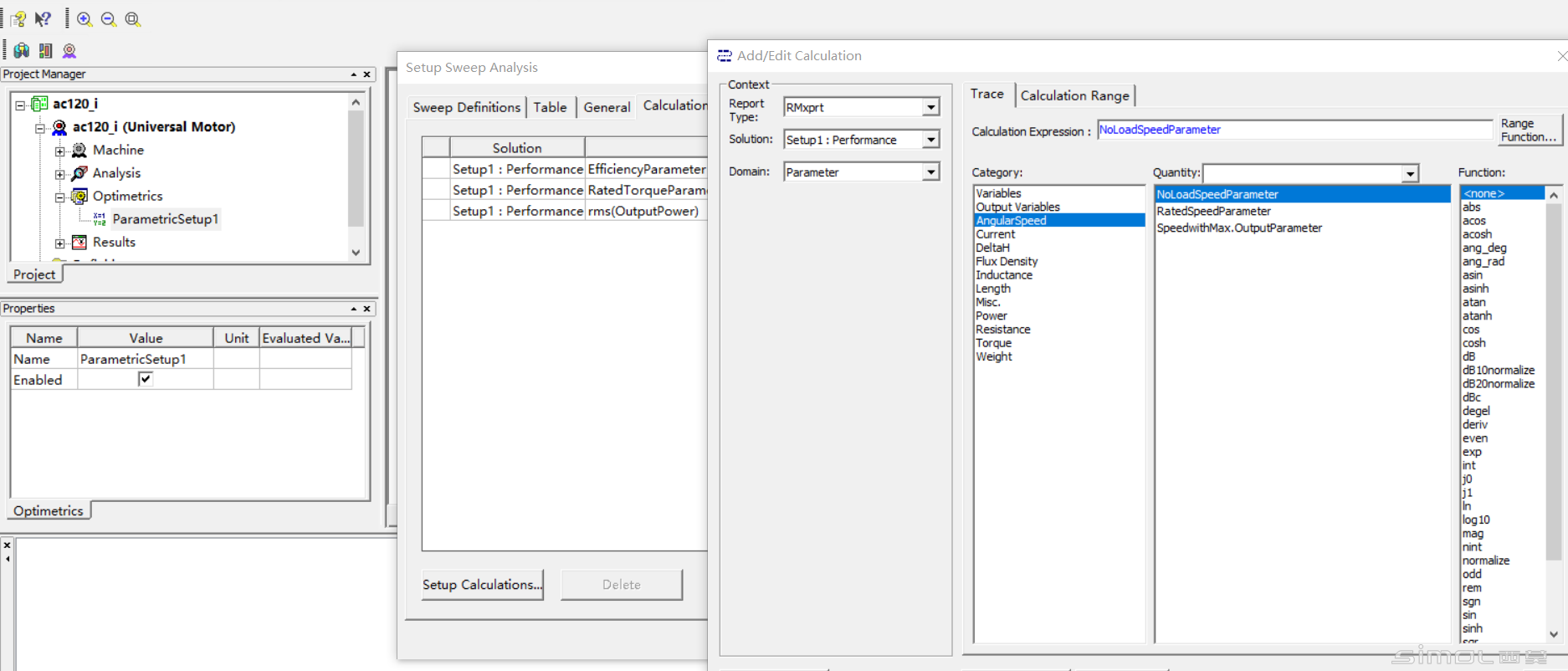1568x671 pixels.
Task: Click the Add/Edit Calculation dialog title icon
Action: tap(725, 55)
